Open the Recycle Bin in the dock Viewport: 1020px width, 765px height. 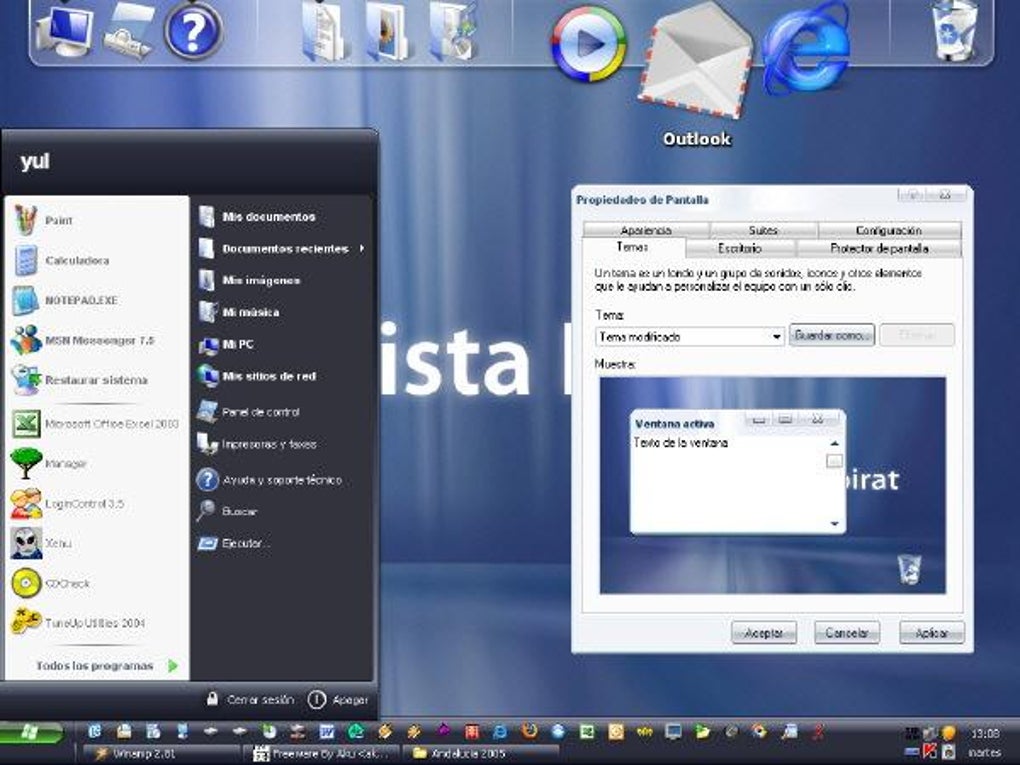(x=954, y=31)
